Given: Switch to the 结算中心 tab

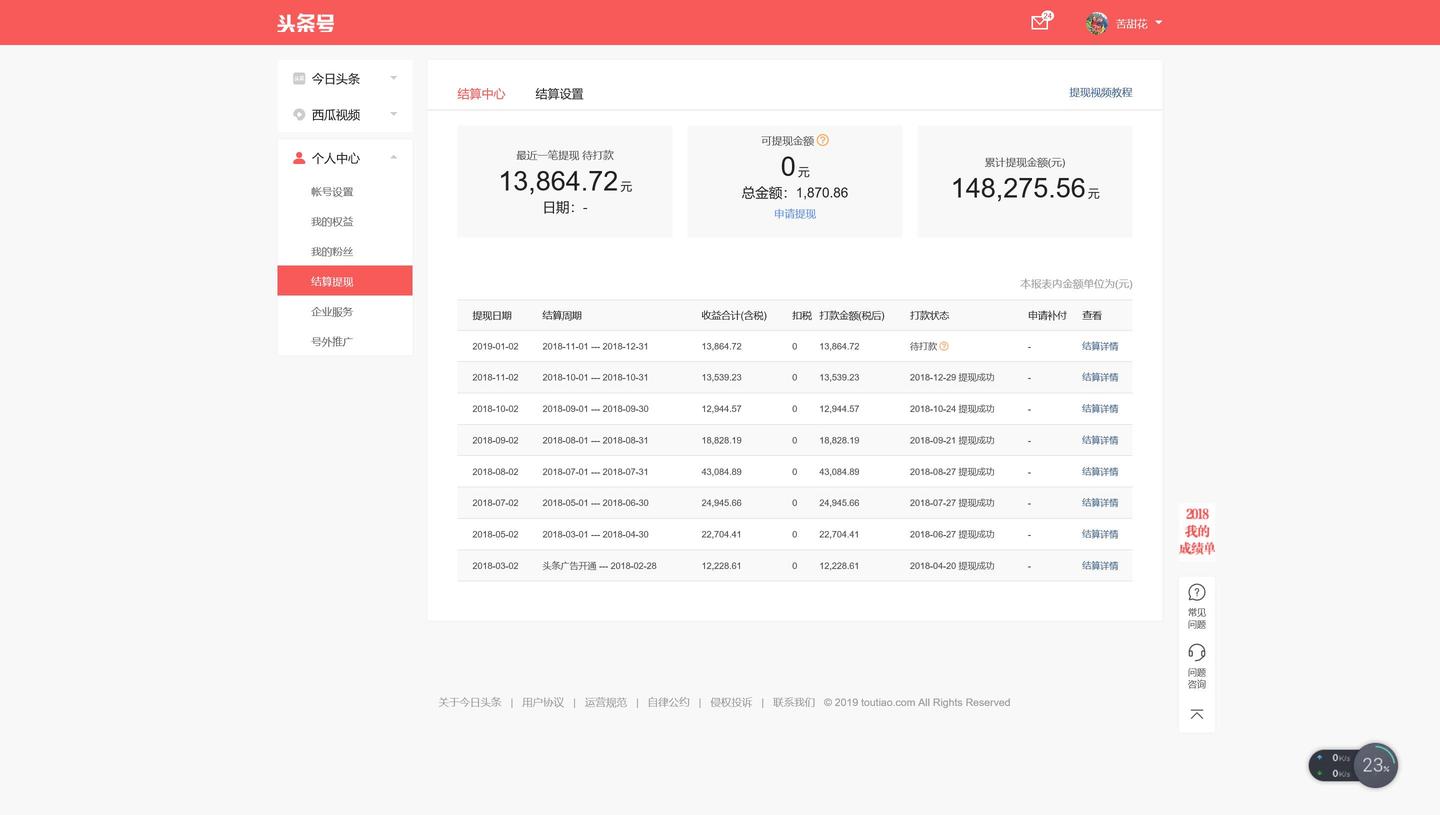Looking at the screenshot, I should 481,94.
